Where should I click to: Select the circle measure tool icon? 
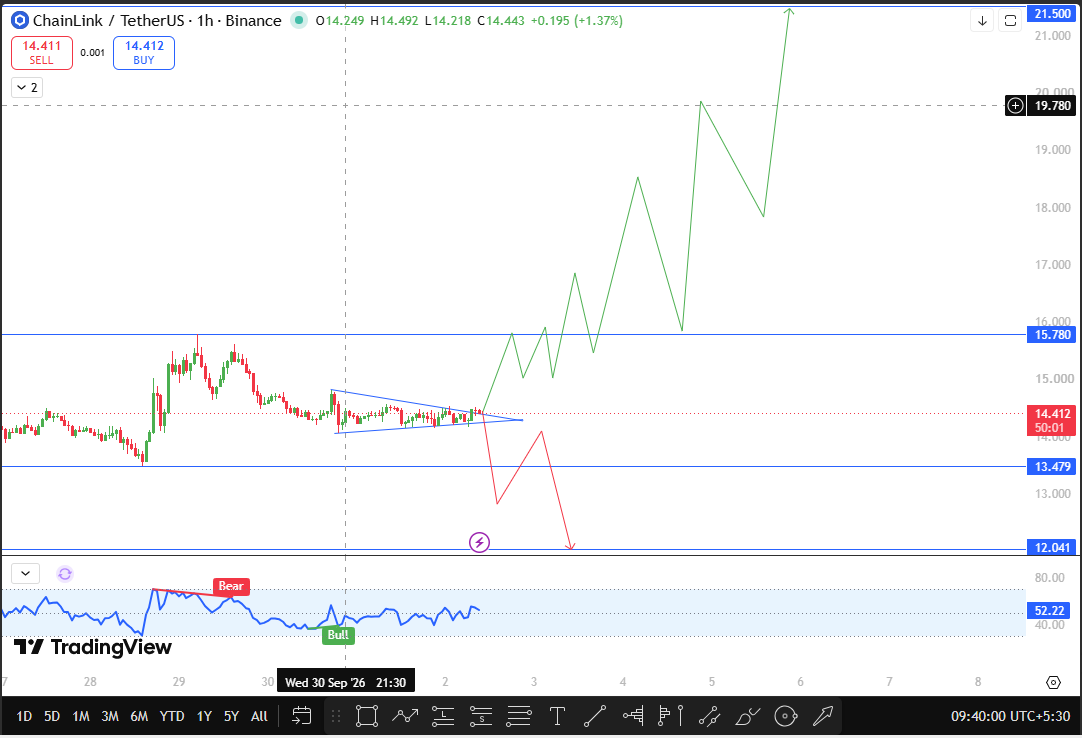[785, 716]
